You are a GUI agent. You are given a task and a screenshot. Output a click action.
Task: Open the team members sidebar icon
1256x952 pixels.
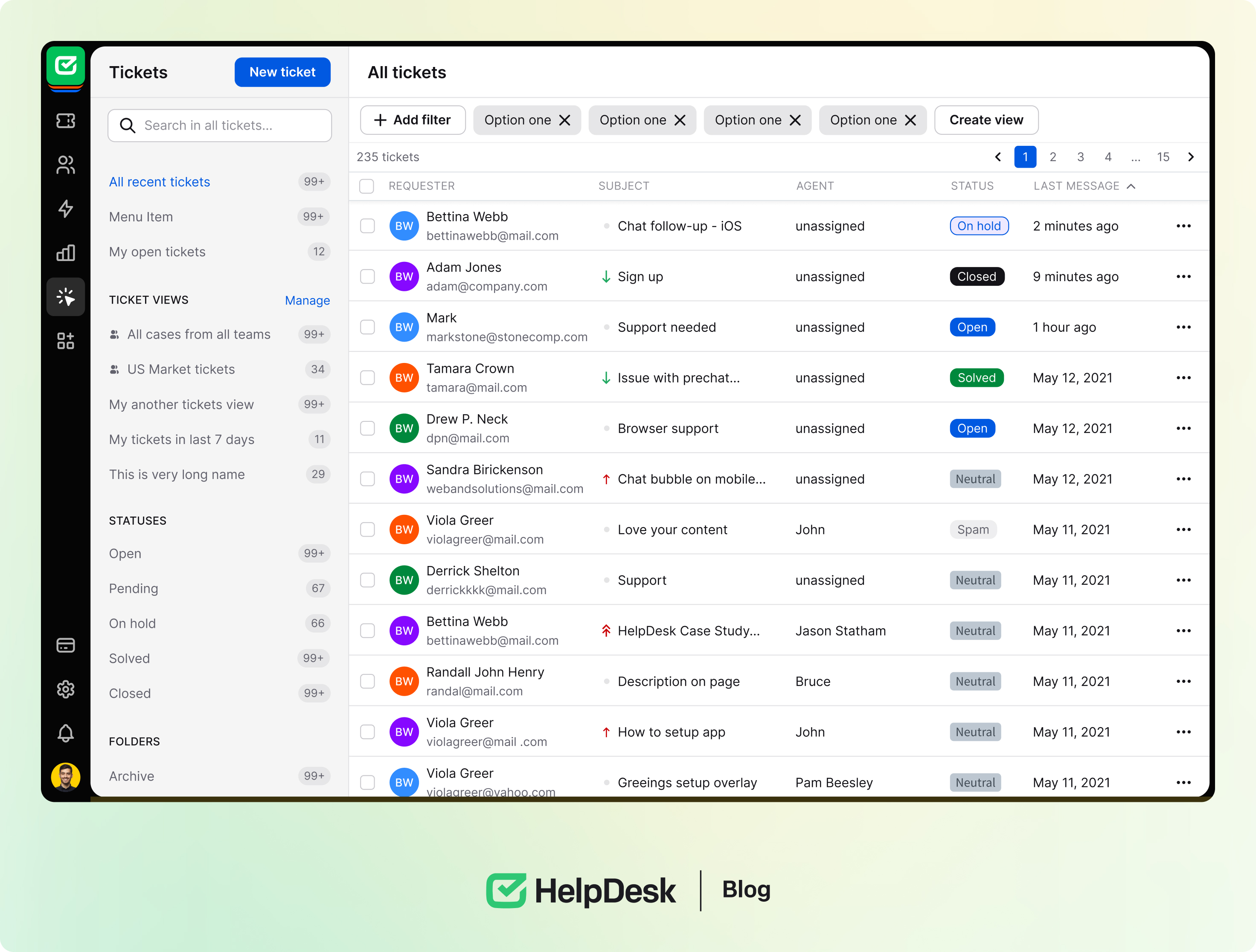pos(65,165)
